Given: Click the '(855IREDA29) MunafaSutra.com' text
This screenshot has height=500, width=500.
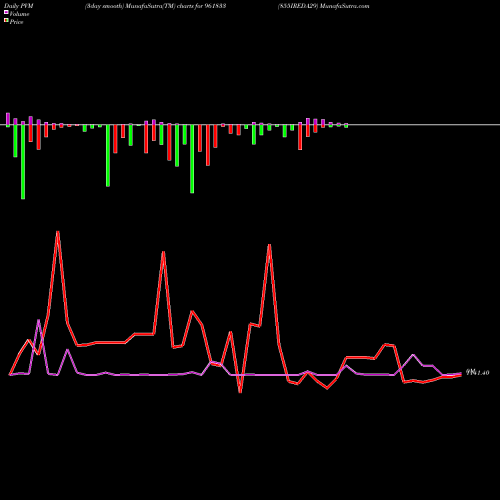Looking at the screenshot, I should click(324, 6).
